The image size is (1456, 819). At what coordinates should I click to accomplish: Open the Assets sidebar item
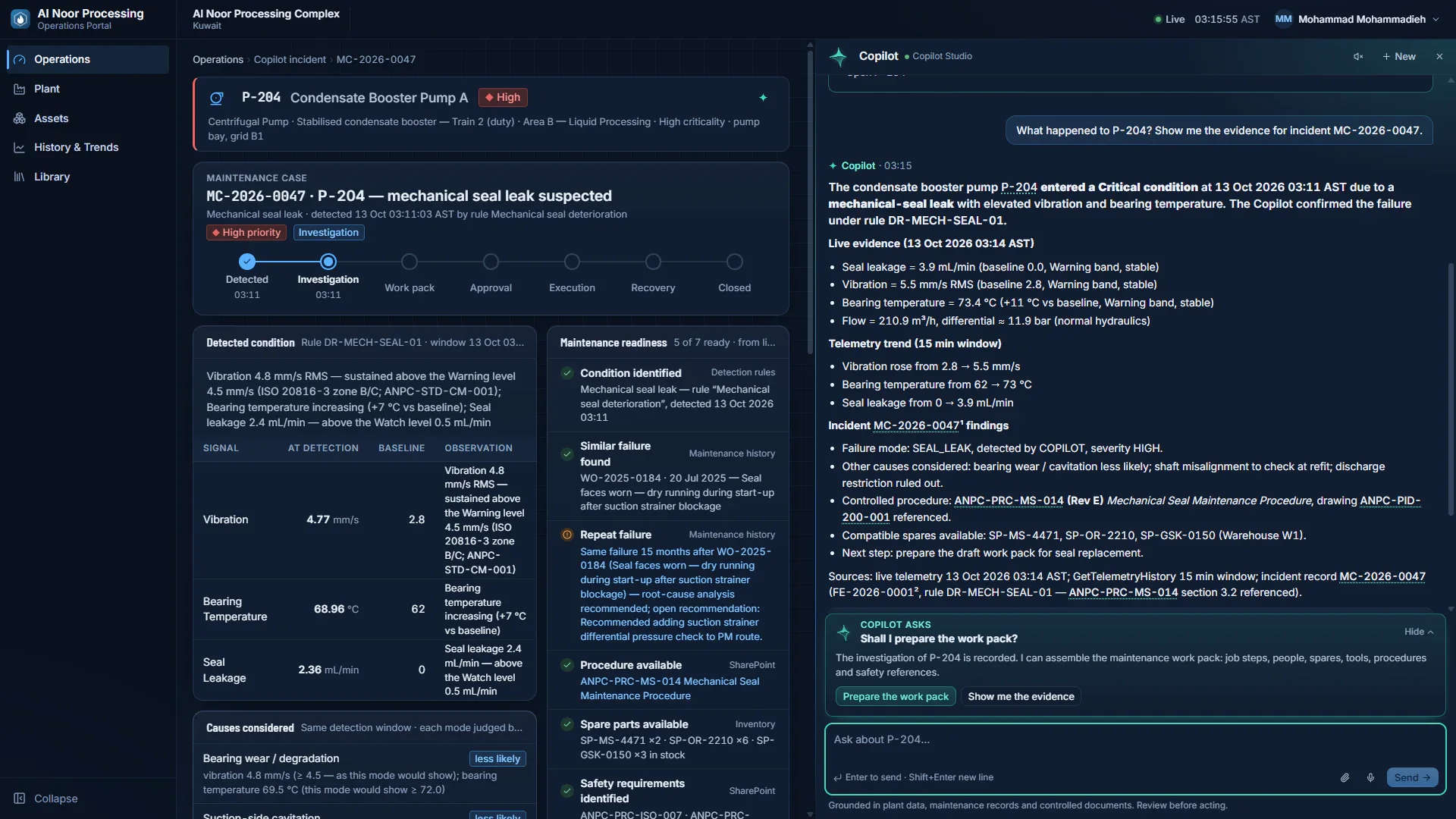[x=88, y=118]
